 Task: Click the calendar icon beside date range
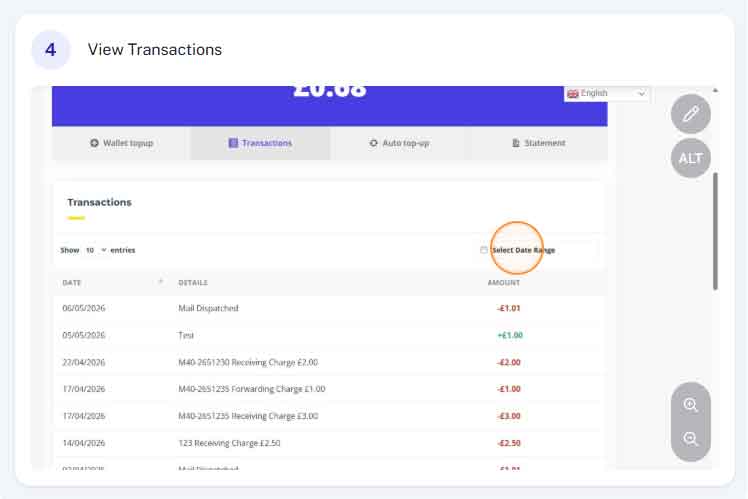(484, 250)
